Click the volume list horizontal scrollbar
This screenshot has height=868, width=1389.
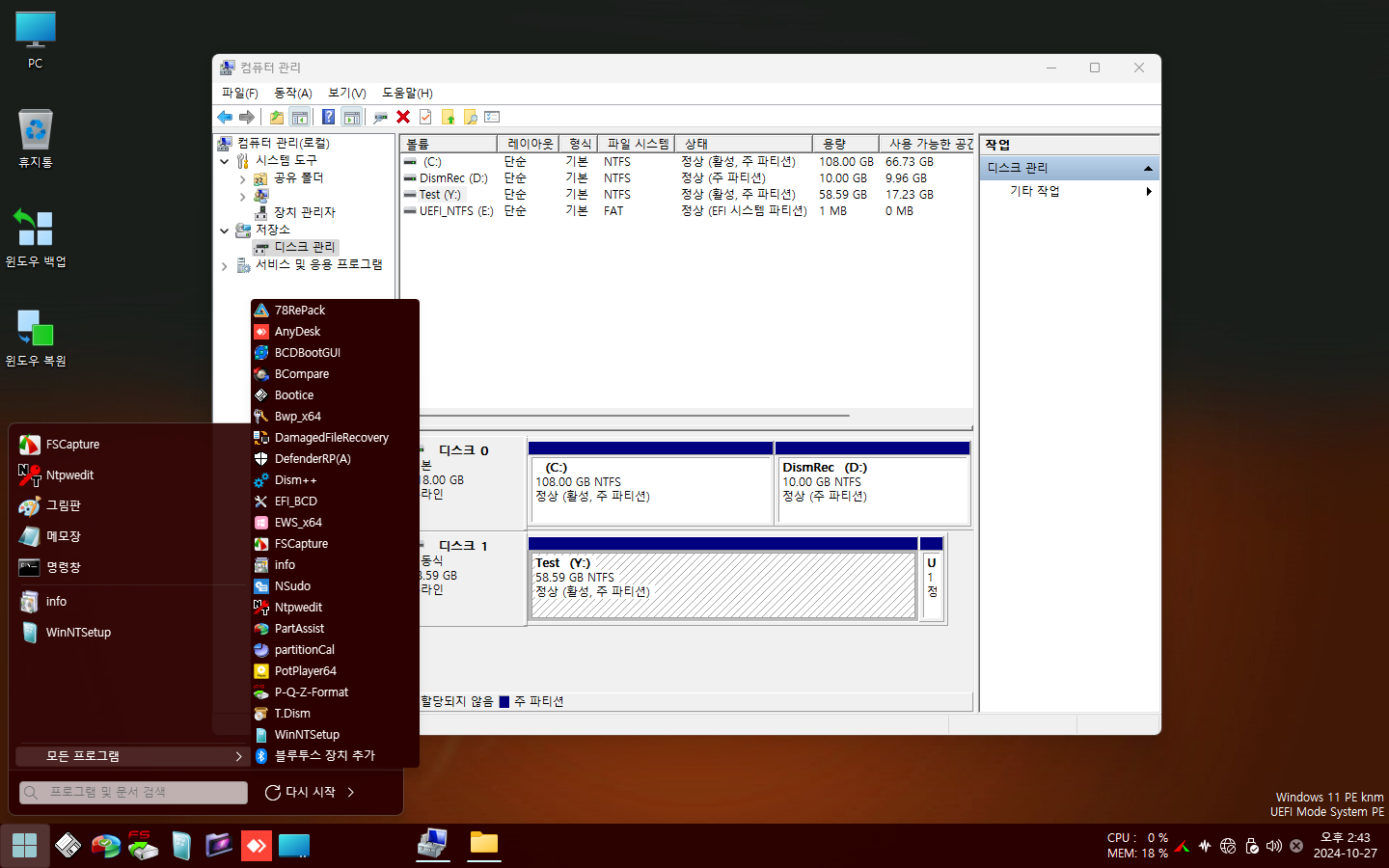634,416
